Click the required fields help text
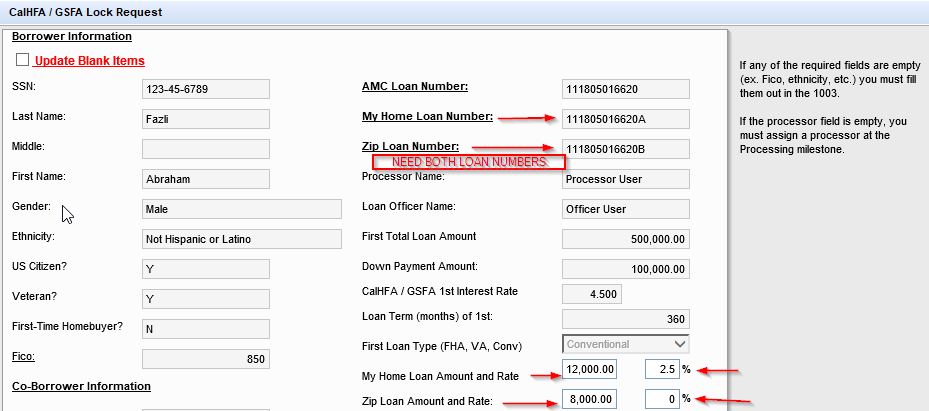Viewport: 929px width, 411px height. point(830,79)
